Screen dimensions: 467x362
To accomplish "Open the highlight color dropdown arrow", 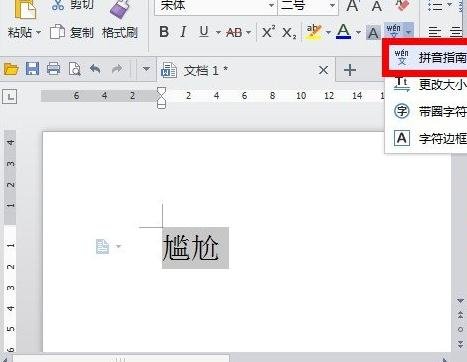I will [x=328, y=33].
